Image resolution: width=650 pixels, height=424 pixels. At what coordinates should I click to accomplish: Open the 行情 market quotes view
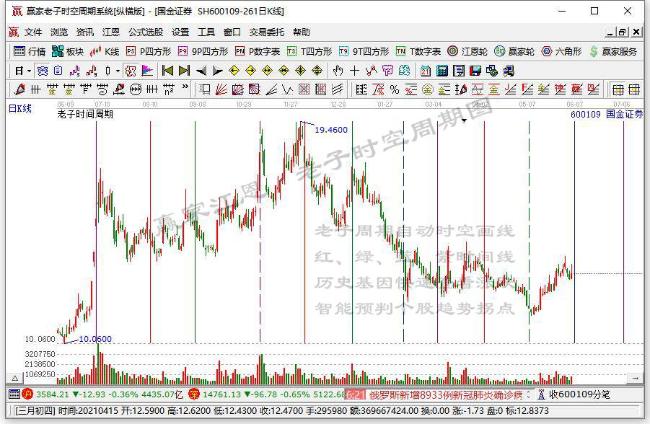[x=29, y=51]
